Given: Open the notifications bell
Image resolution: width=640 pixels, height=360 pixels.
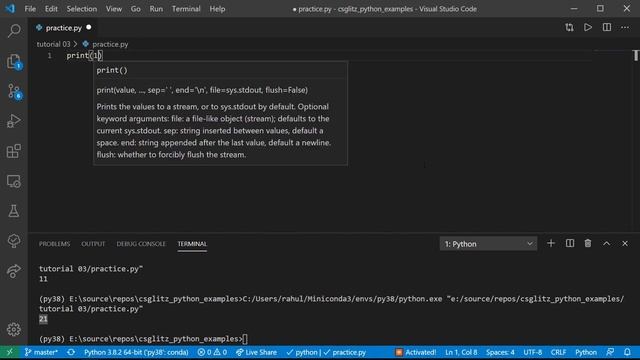Looking at the screenshot, I should pyautogui.click(x=627, y=352).
